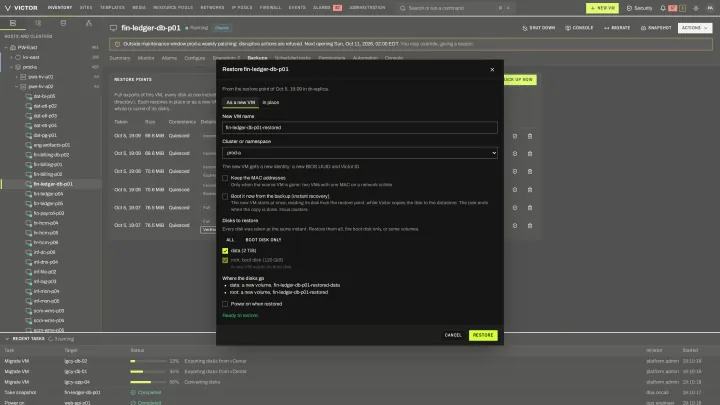Click the NEW VM button
Viewport: 720px width, 405px height.
(x=602, y=8)
